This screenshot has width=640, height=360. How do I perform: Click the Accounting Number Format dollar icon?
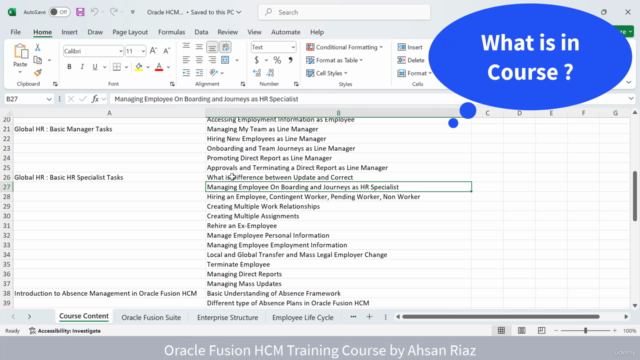(256, 60)
